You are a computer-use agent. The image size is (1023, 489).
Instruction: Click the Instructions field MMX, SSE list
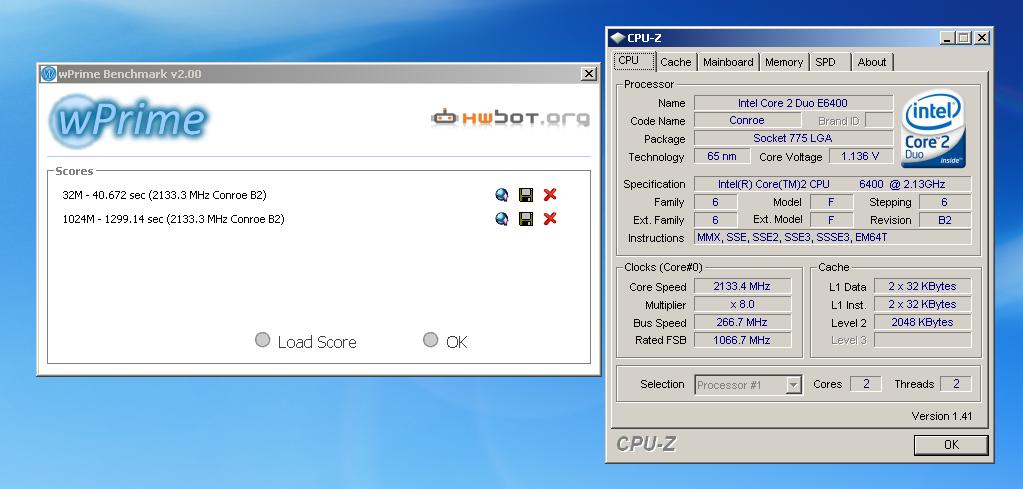[832, 237]
